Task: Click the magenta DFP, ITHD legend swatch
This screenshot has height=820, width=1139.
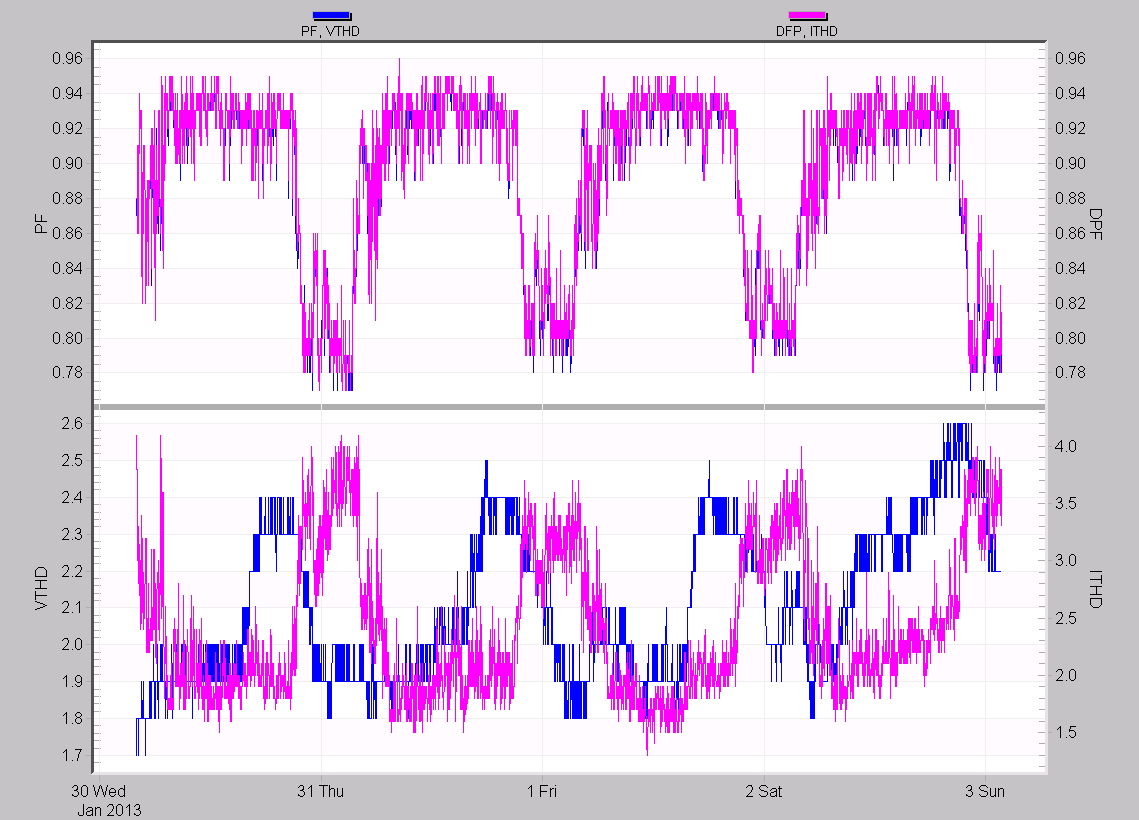Action: pyautogui.click(x=809, y=15)
